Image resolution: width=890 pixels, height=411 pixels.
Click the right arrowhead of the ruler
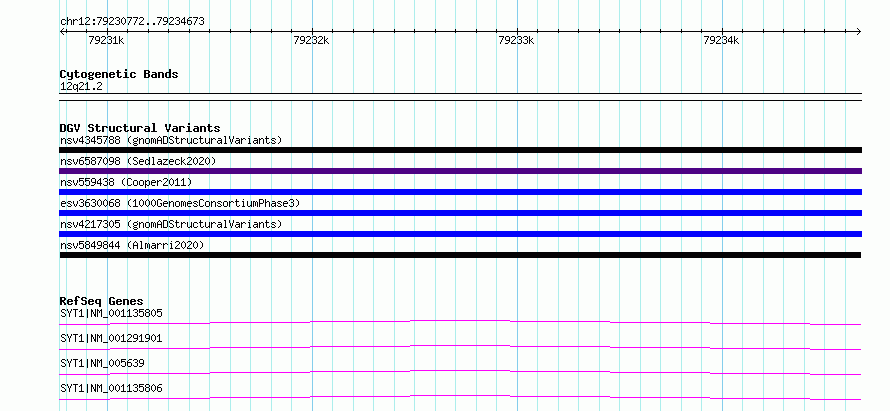click(859, 32)
